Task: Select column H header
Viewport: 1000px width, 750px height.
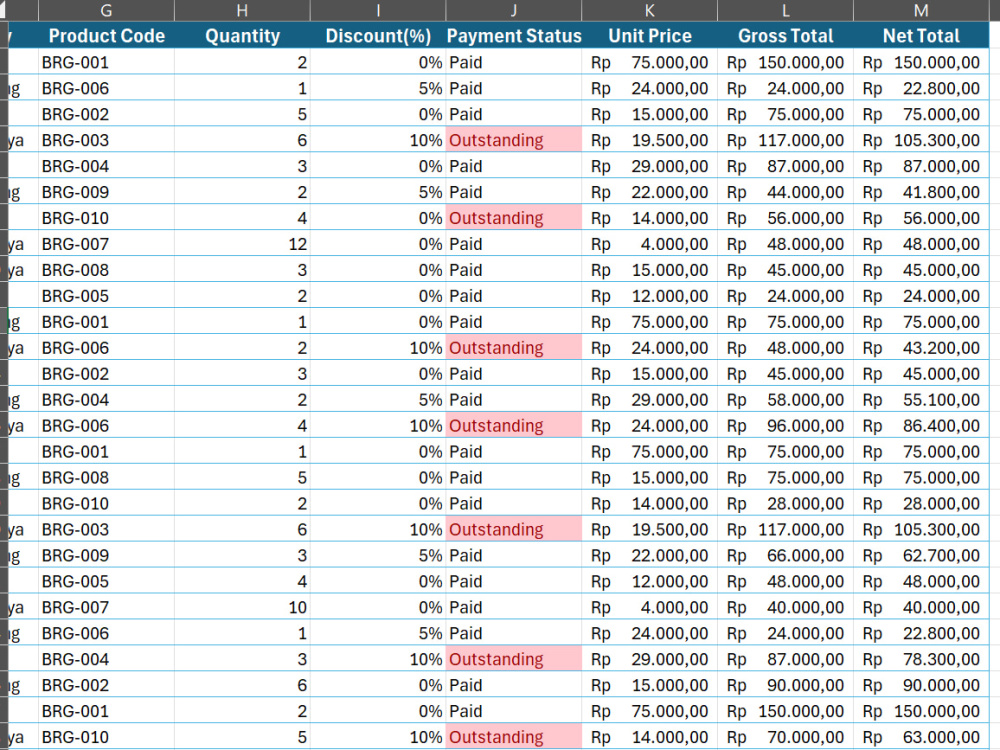Action: click(x=242, y=10)
